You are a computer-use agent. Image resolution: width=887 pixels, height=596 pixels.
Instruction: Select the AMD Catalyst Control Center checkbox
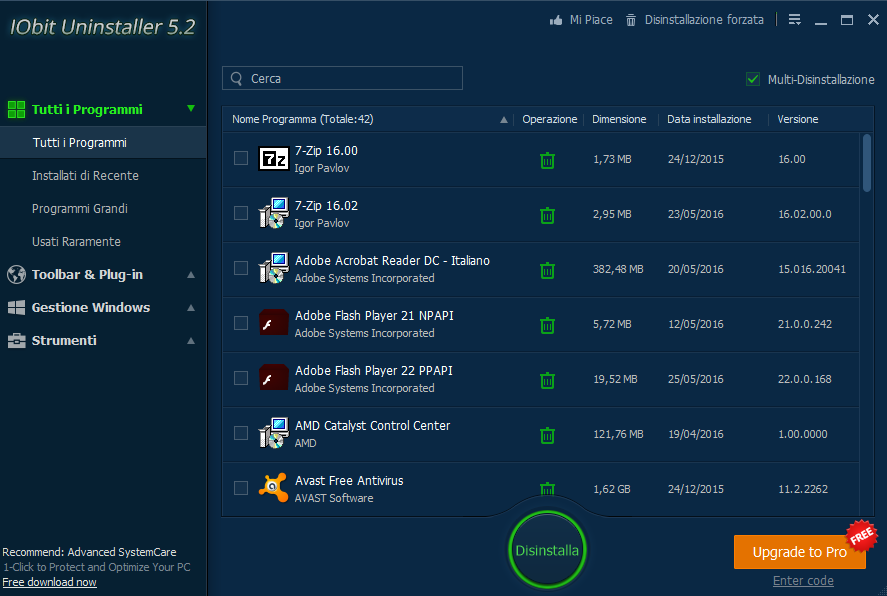pos(241,433)
